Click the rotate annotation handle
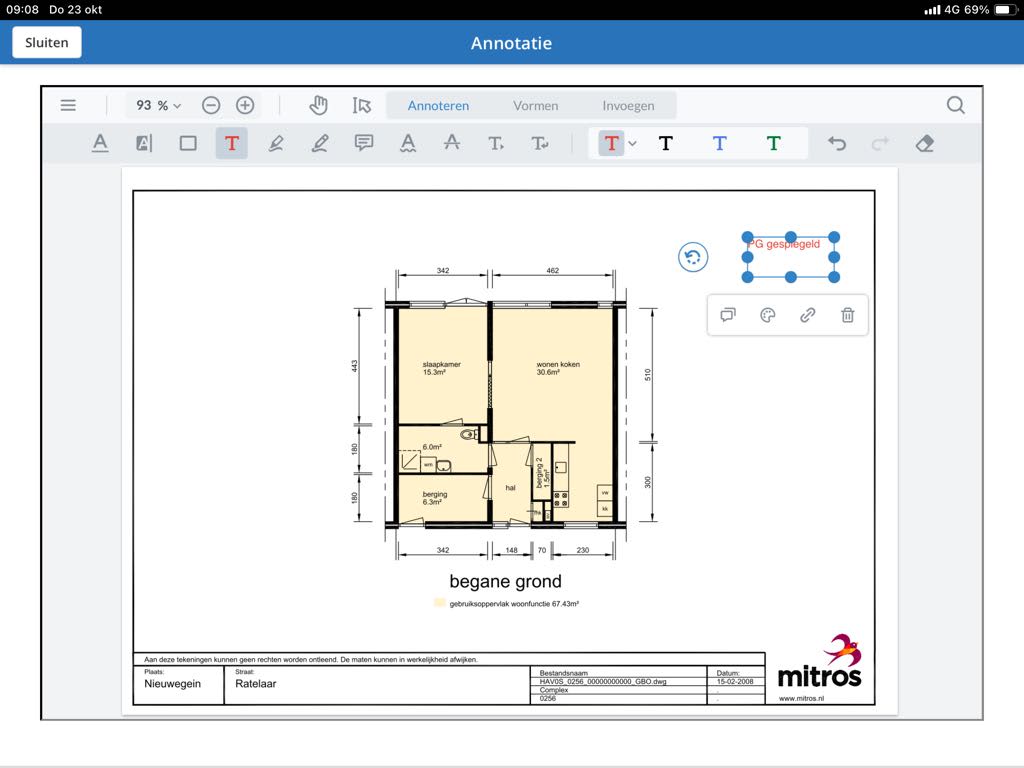 (693, 257)
